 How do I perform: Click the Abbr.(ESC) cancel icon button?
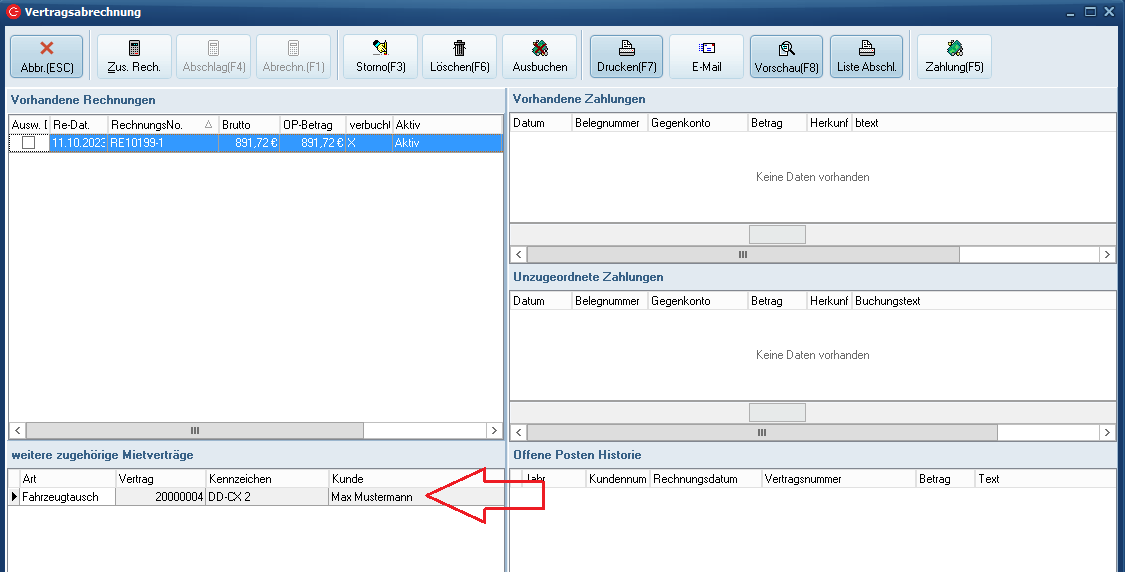tap(46, 56)
